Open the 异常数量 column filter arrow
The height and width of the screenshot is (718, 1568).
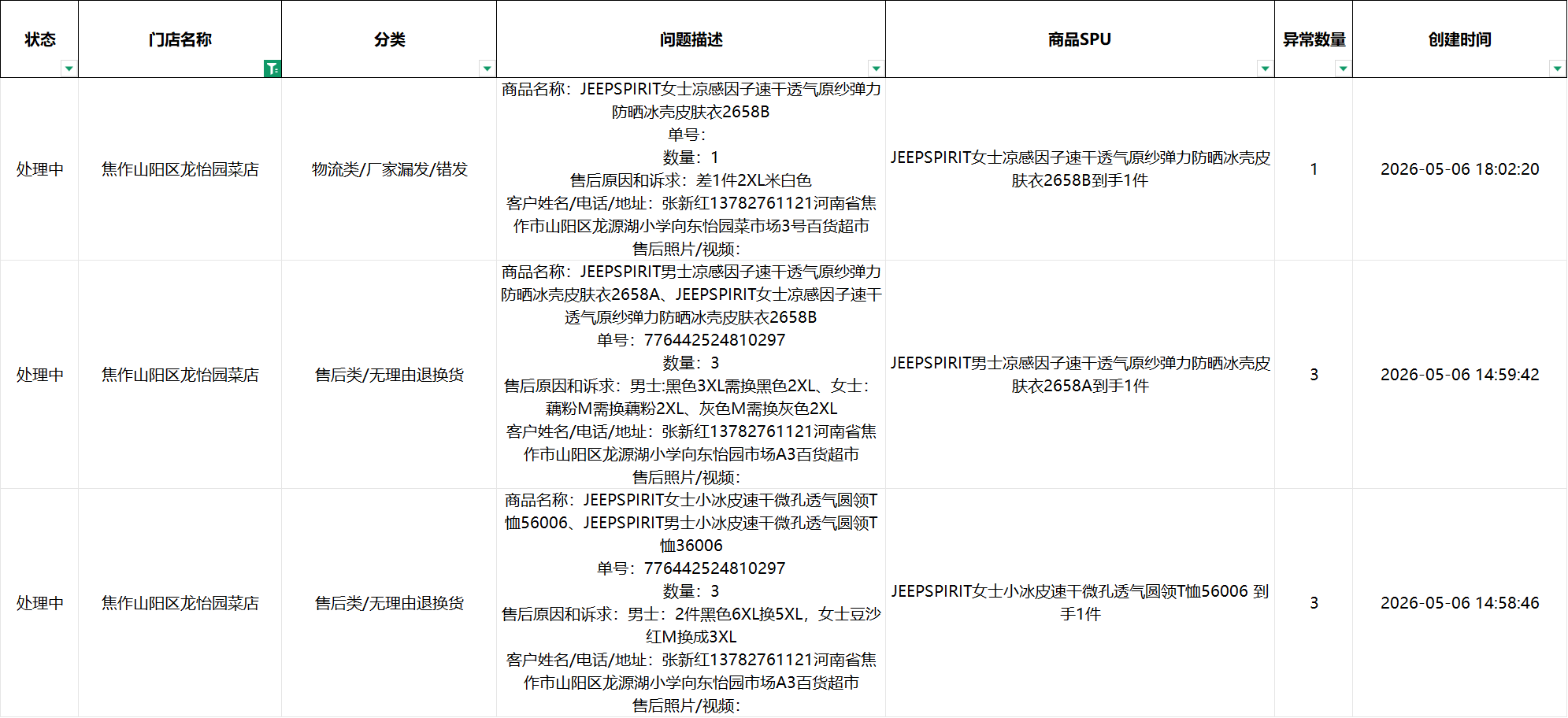[x=1344, y=68]
